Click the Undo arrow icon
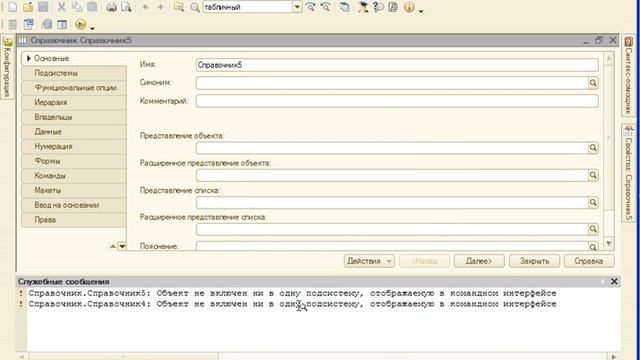Viewport: 640px width, 360px height. pos(145,7)
